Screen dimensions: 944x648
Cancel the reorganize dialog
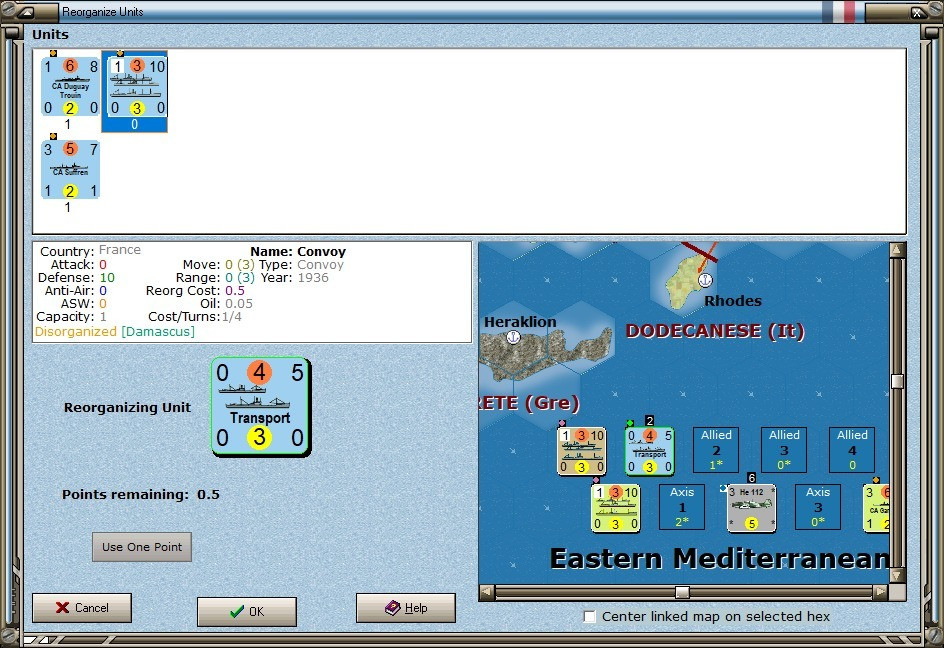pyautogui.click(x=82, y=608)
